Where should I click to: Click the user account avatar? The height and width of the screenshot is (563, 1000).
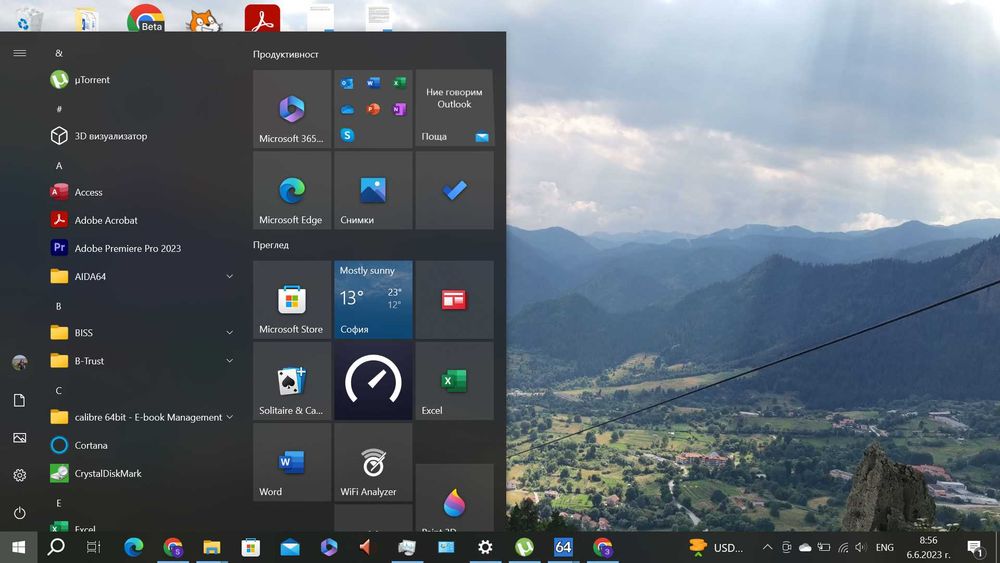click(x=20, y=362)
